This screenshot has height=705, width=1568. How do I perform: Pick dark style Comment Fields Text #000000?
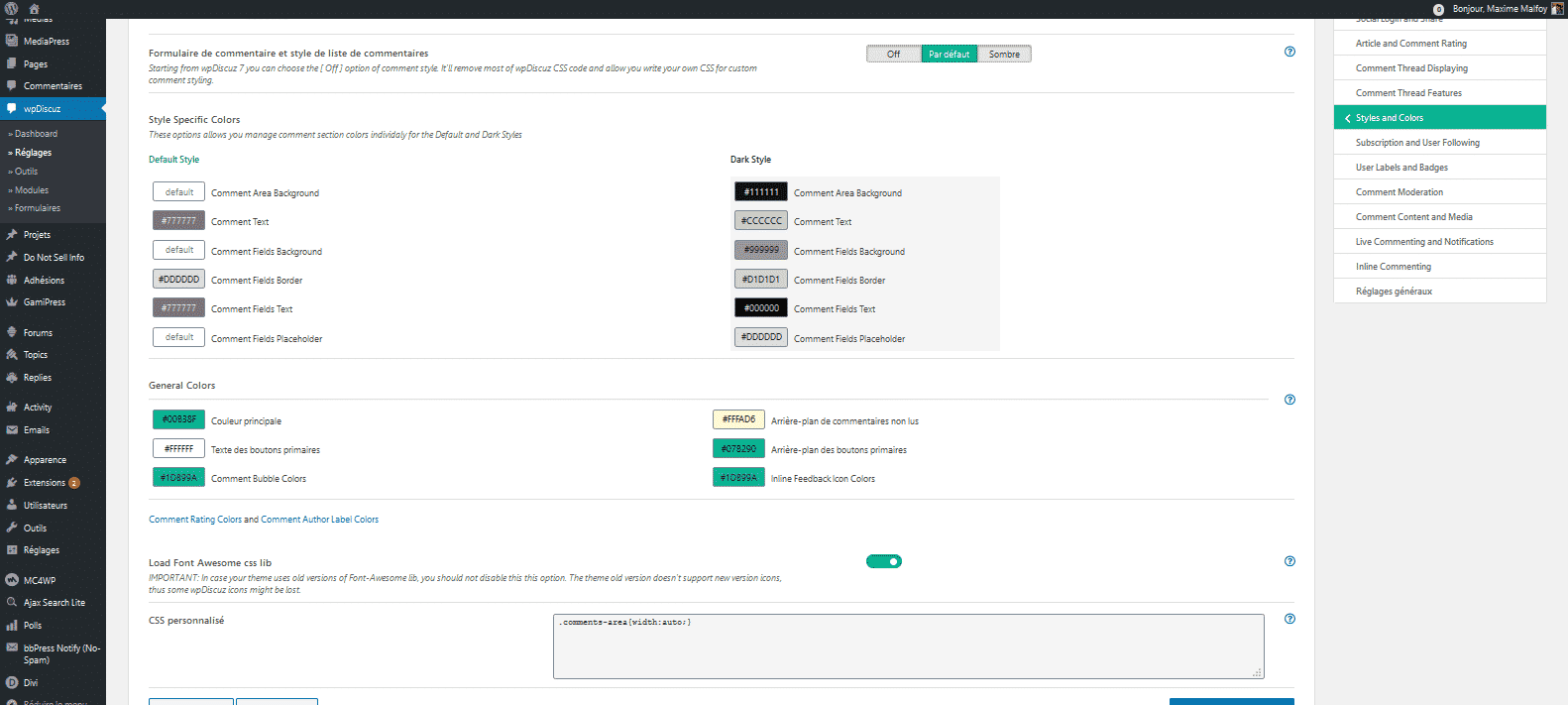pos(761,307)
